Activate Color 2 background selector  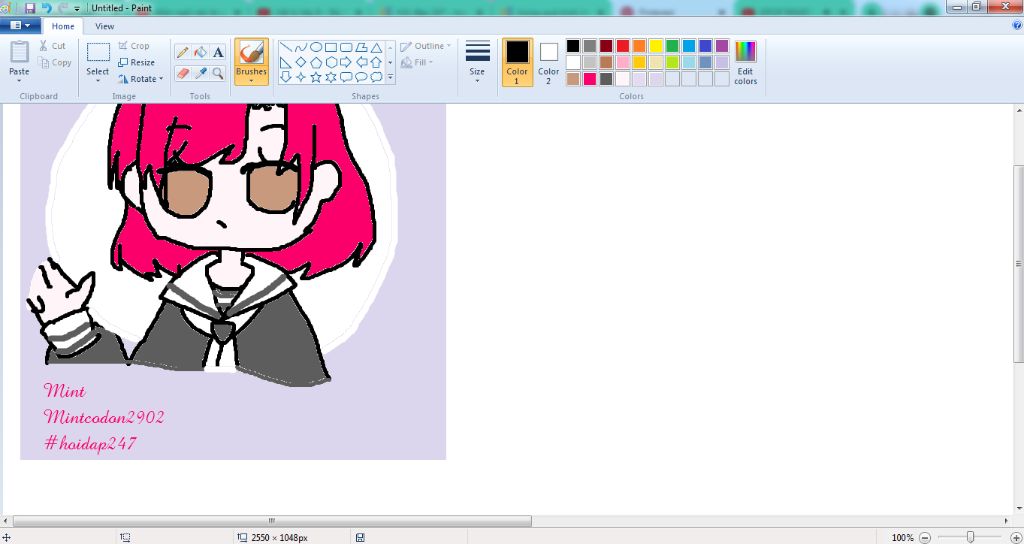tap(549, 62)
